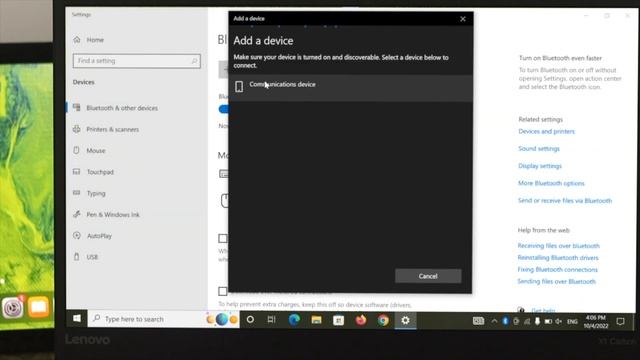Screen dimensions: 640x360
Task: Tick the upper partially hidden checkbox in Settings
Action: pos(222,238)
